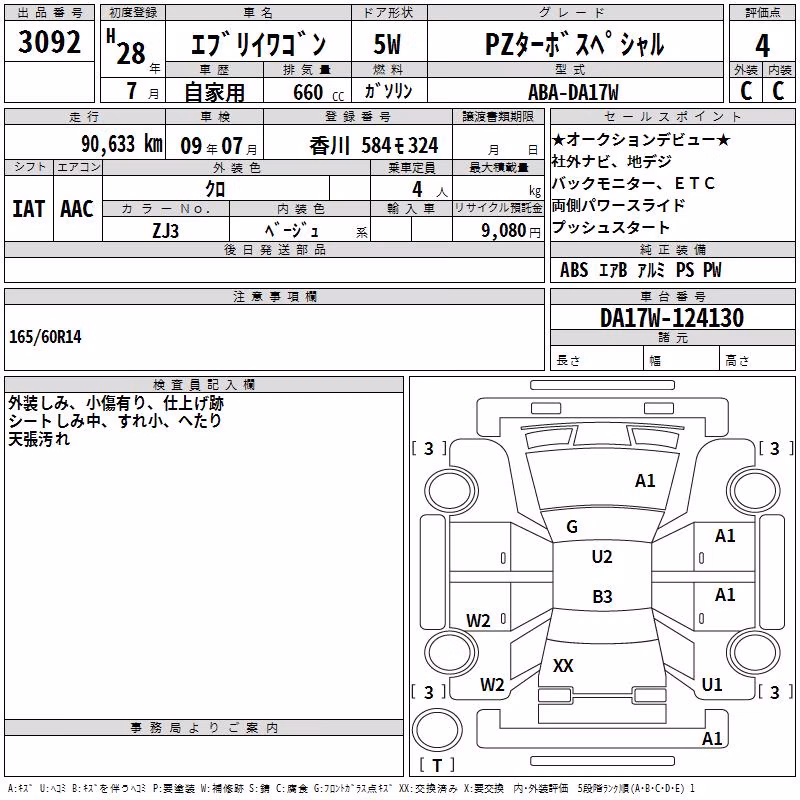Select the 検査員記入欄 header

click(x=204, y=385)
